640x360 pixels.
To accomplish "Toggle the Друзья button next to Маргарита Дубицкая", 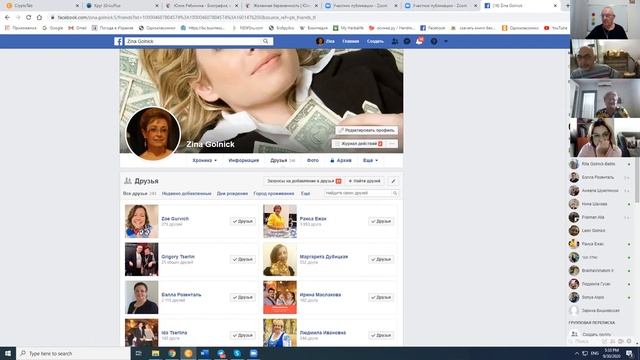I will pos(381,259).
